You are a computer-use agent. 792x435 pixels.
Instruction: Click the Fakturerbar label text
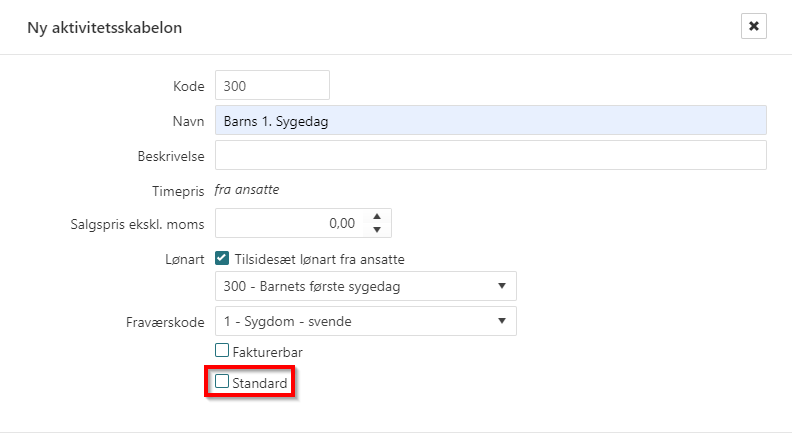tap(268, 352)
